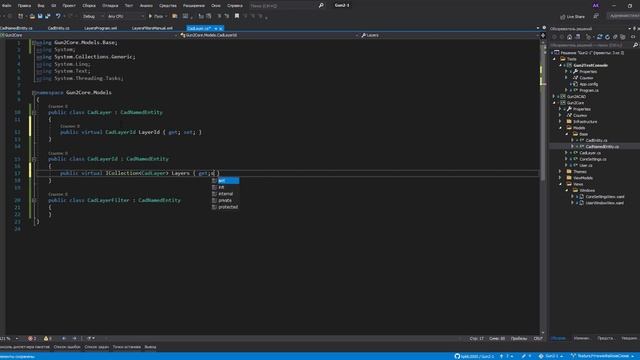Click the pencil changes icon in status bar

pos(524,356)
